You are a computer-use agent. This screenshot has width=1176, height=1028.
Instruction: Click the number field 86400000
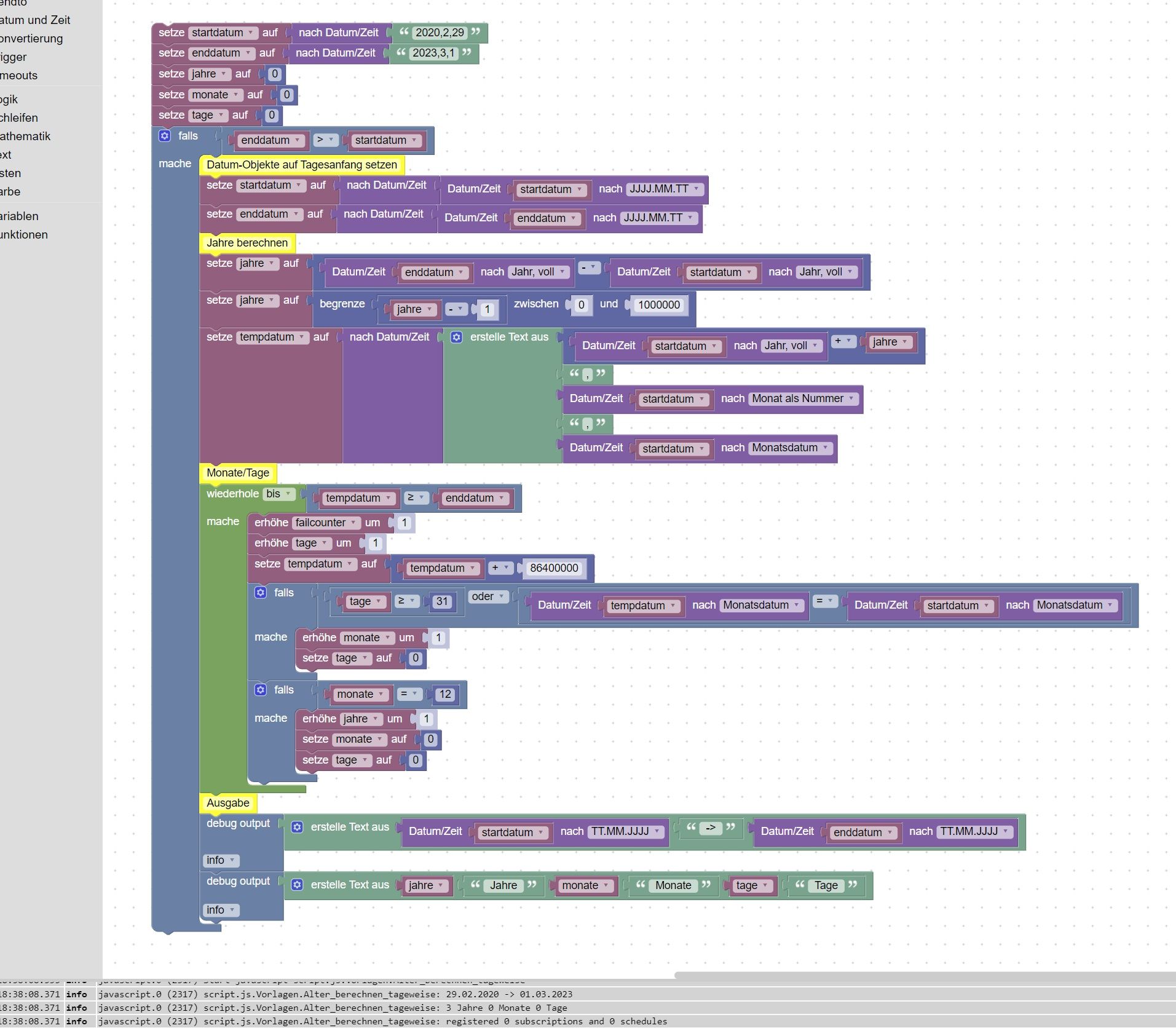(x=554, y=568)
